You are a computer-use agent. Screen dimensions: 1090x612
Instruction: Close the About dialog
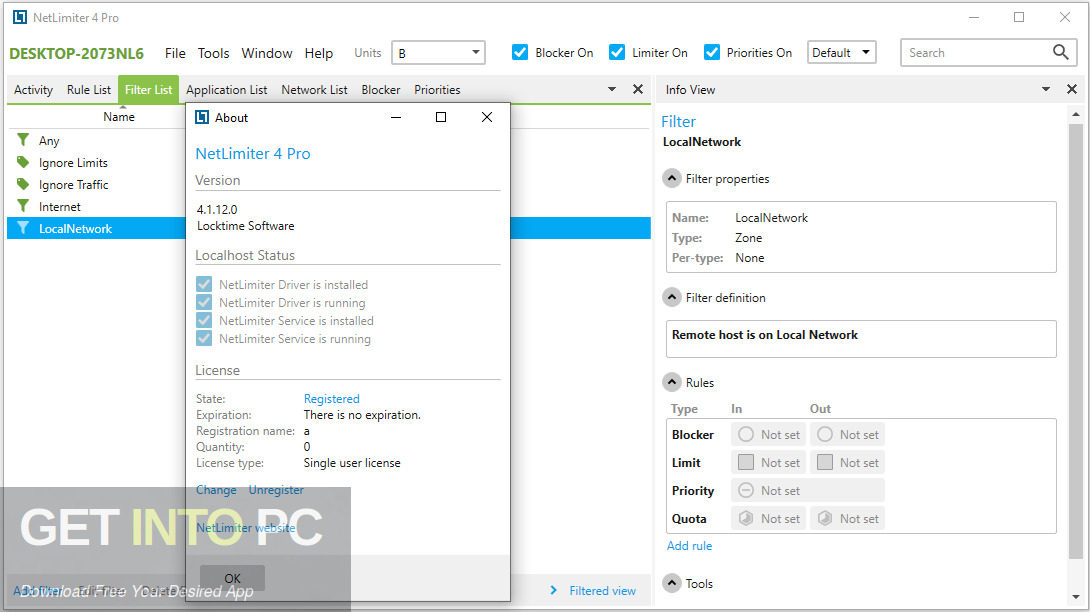(x=487, y=117)
